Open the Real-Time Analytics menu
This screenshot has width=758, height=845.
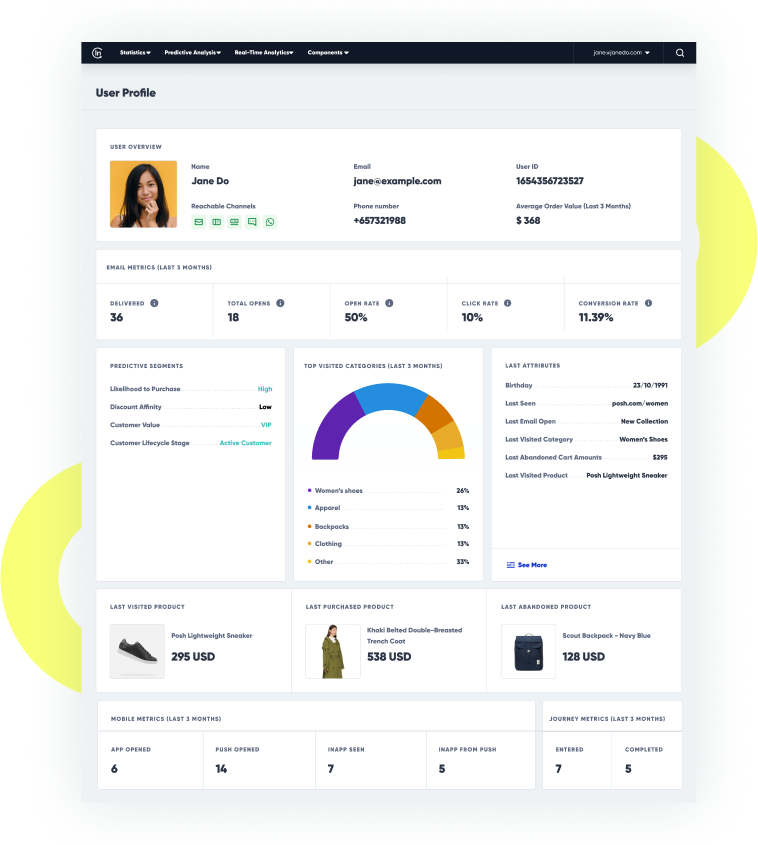264,53
